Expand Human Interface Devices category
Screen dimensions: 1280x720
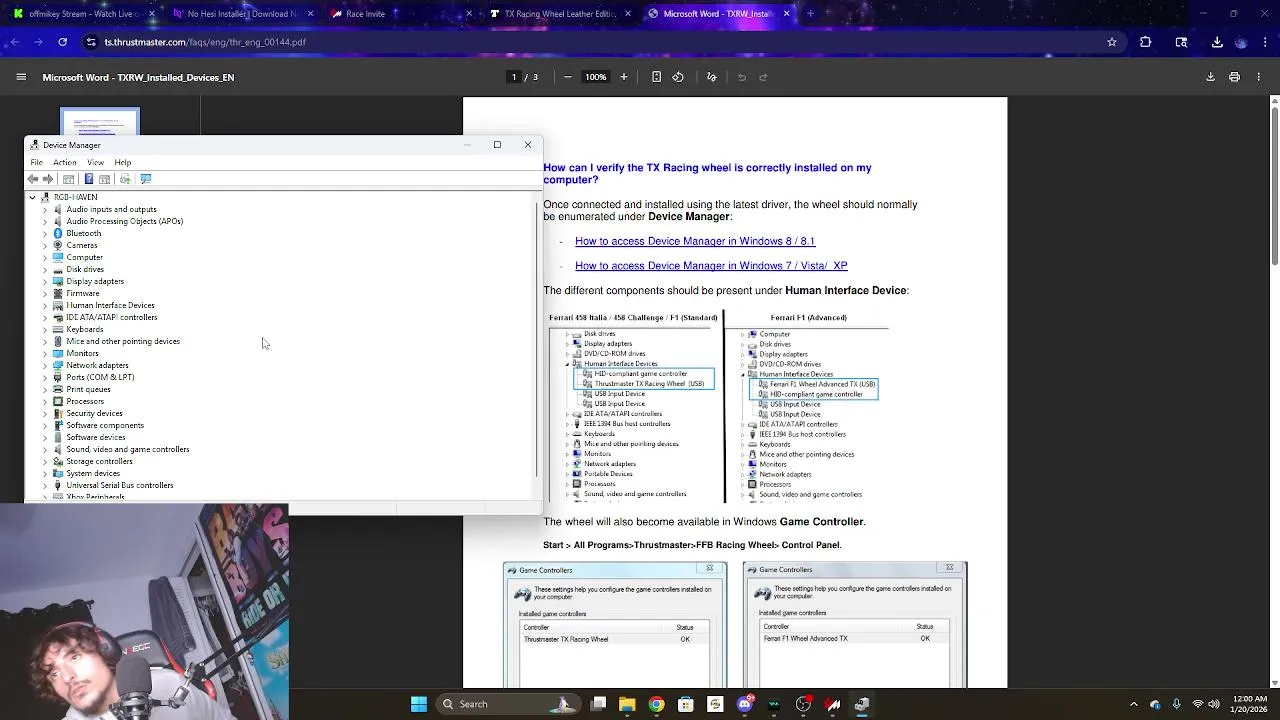pos(45,305)
